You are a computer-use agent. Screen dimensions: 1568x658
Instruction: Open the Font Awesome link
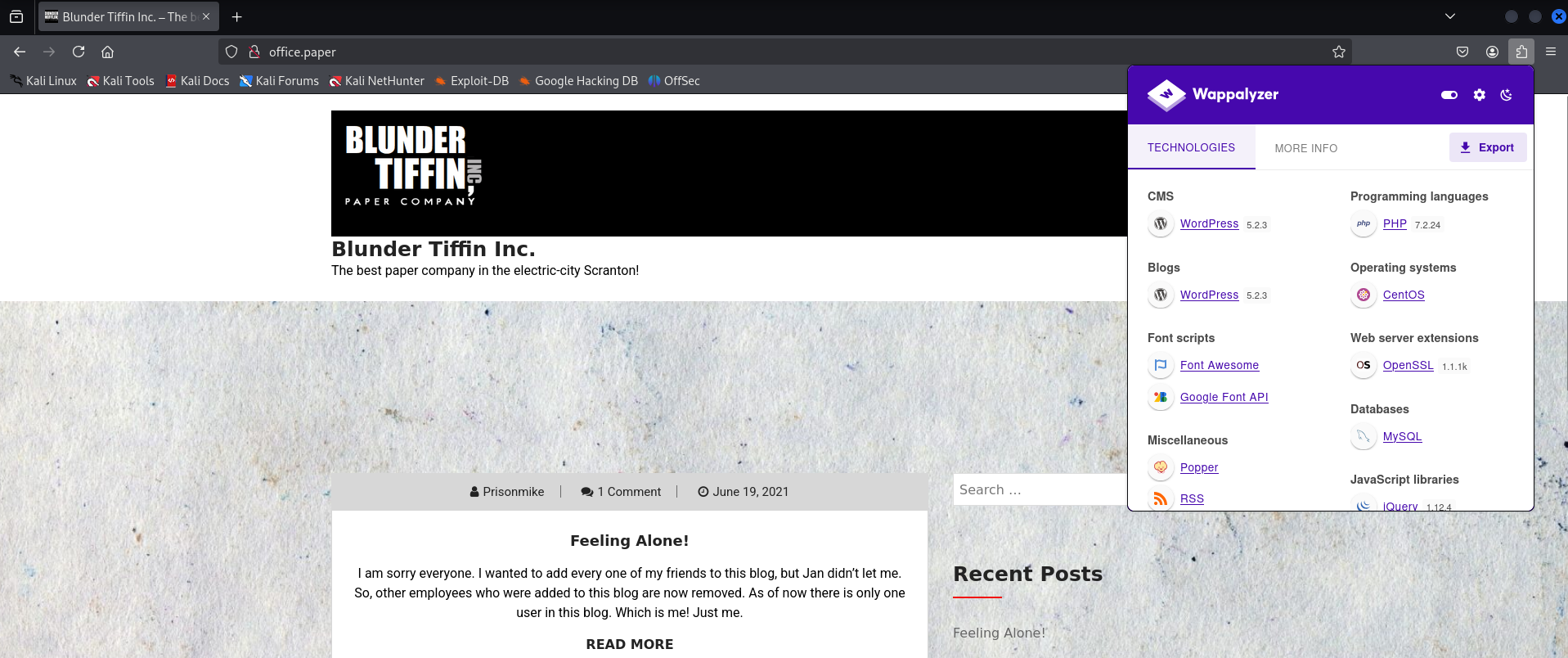point(1220,365)
